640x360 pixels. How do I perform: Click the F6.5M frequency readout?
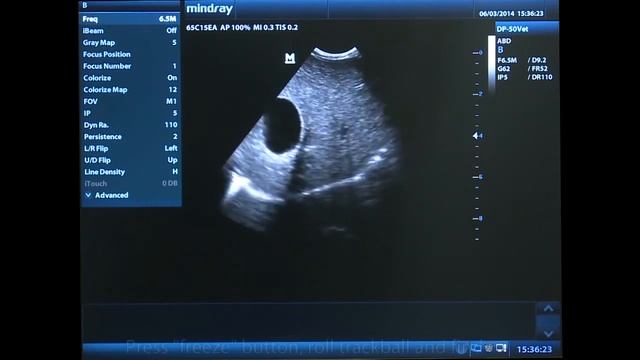[x=507, y=60]
